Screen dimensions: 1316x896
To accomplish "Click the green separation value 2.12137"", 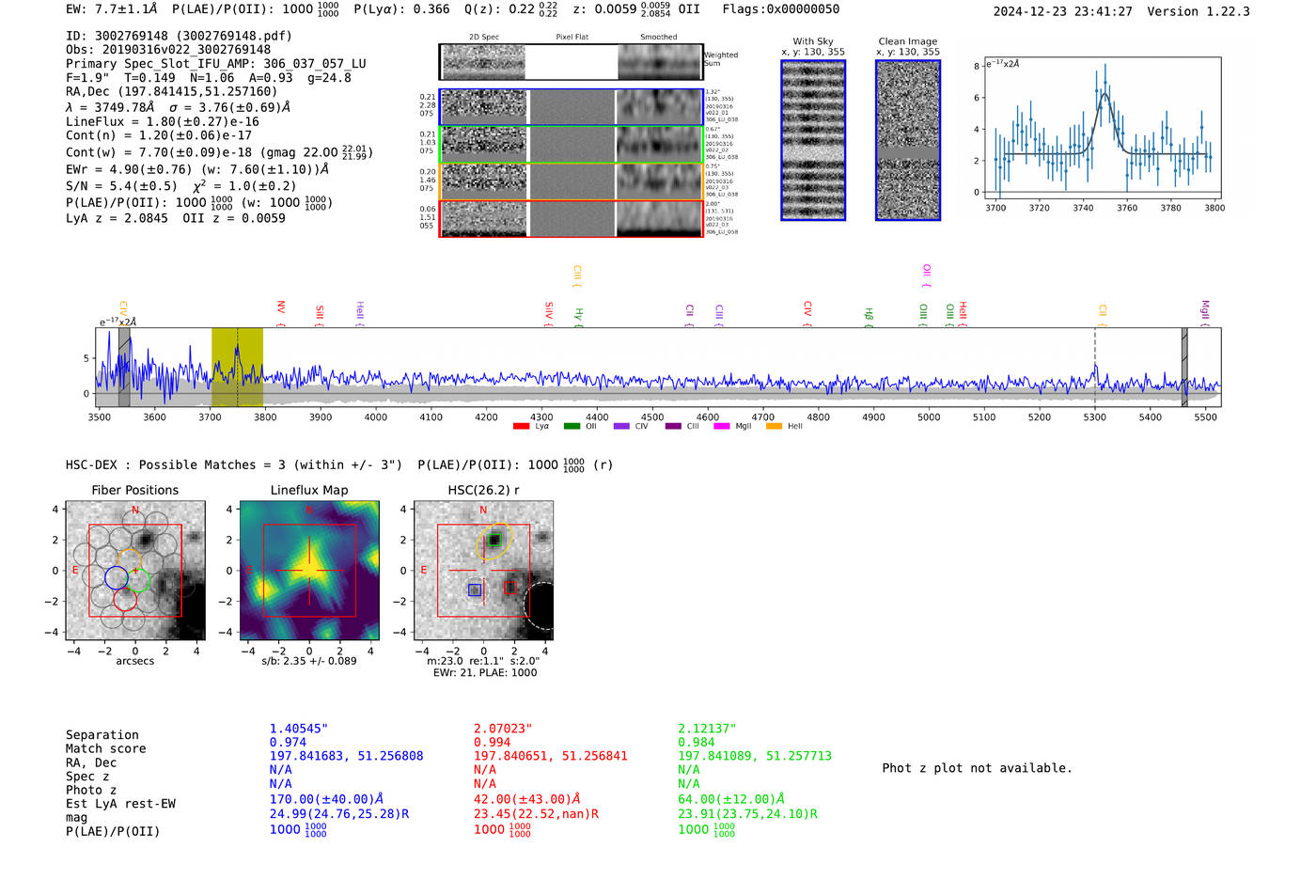I will (x=707, y=729).
